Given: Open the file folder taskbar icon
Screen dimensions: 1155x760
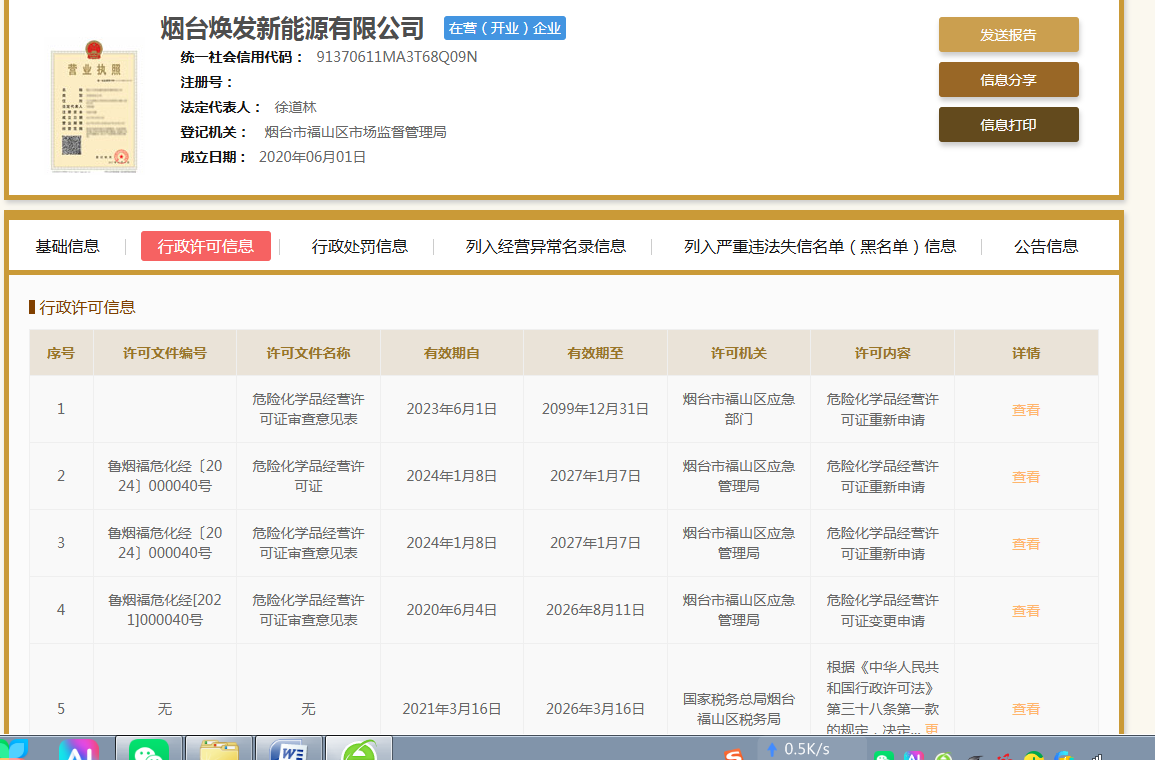Looking at the screenshot, I should click(x=219, y=750).
